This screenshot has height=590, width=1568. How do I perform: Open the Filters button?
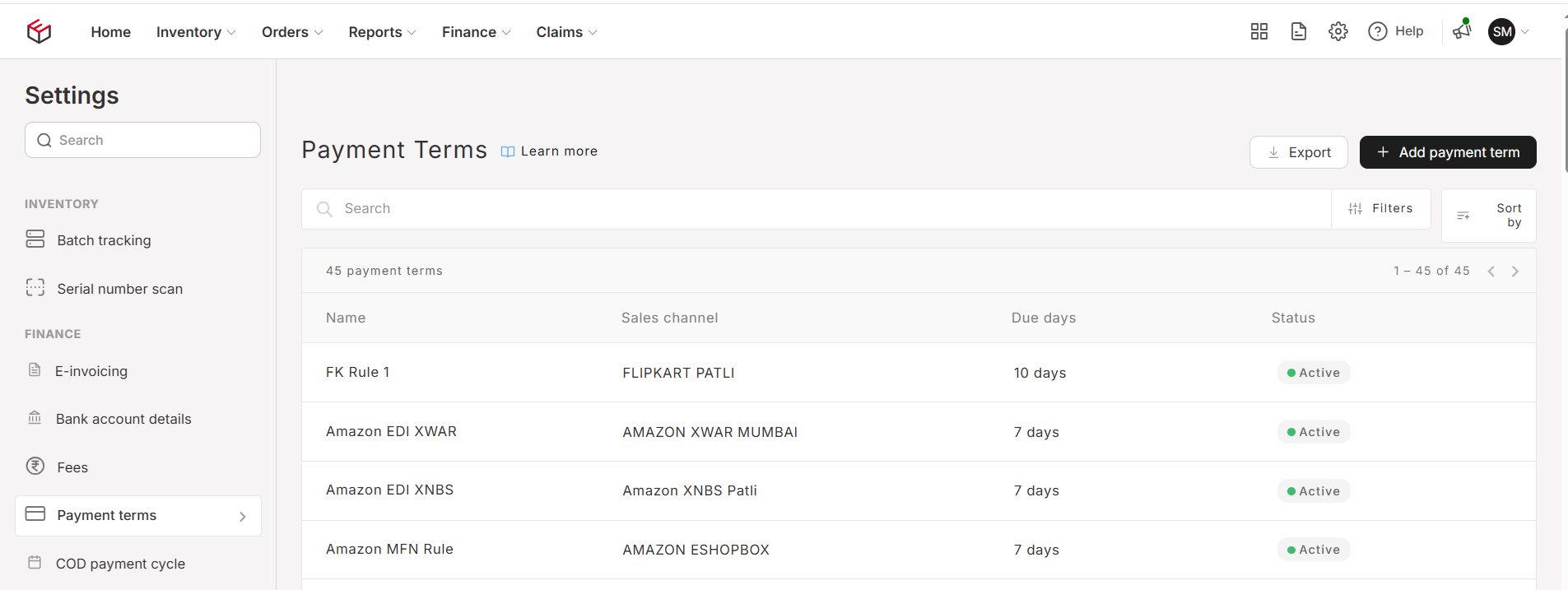click(x=1381, y=209)
